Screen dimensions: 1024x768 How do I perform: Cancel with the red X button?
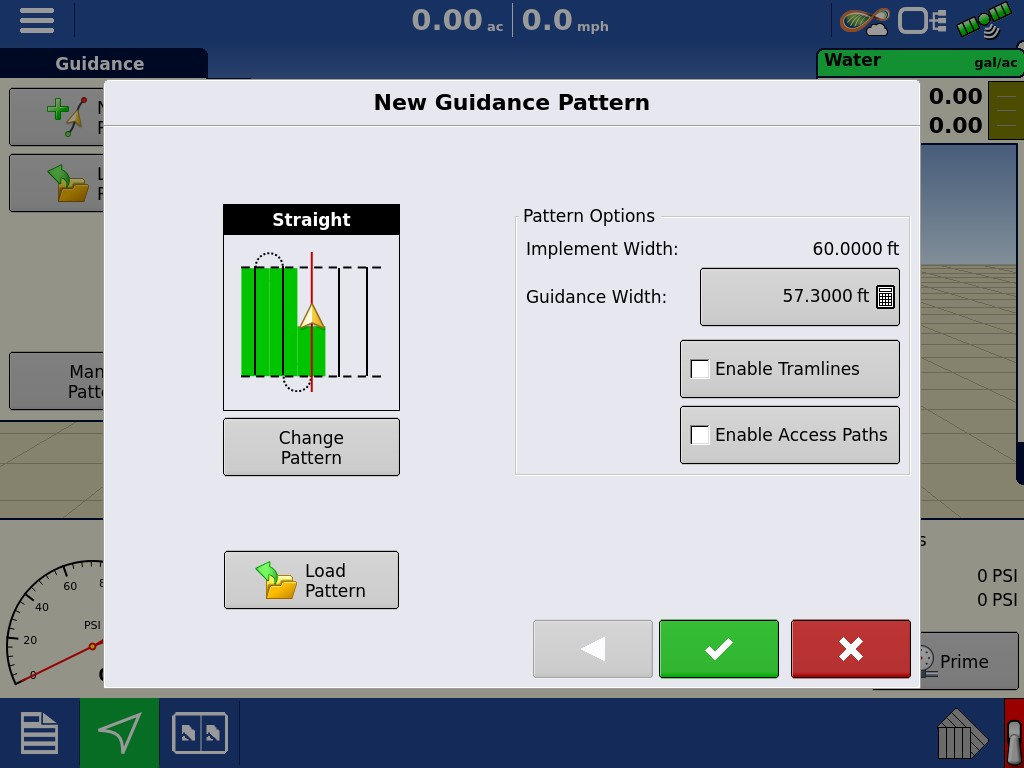(x=850, y=648)
